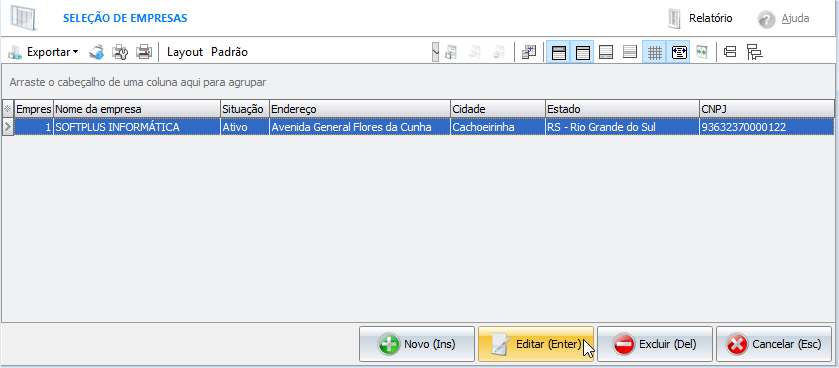The width and height of the screenshot is (839, 368).
Task: Click the best-fit columns icon with green arrows
Action: pos(701,52)
